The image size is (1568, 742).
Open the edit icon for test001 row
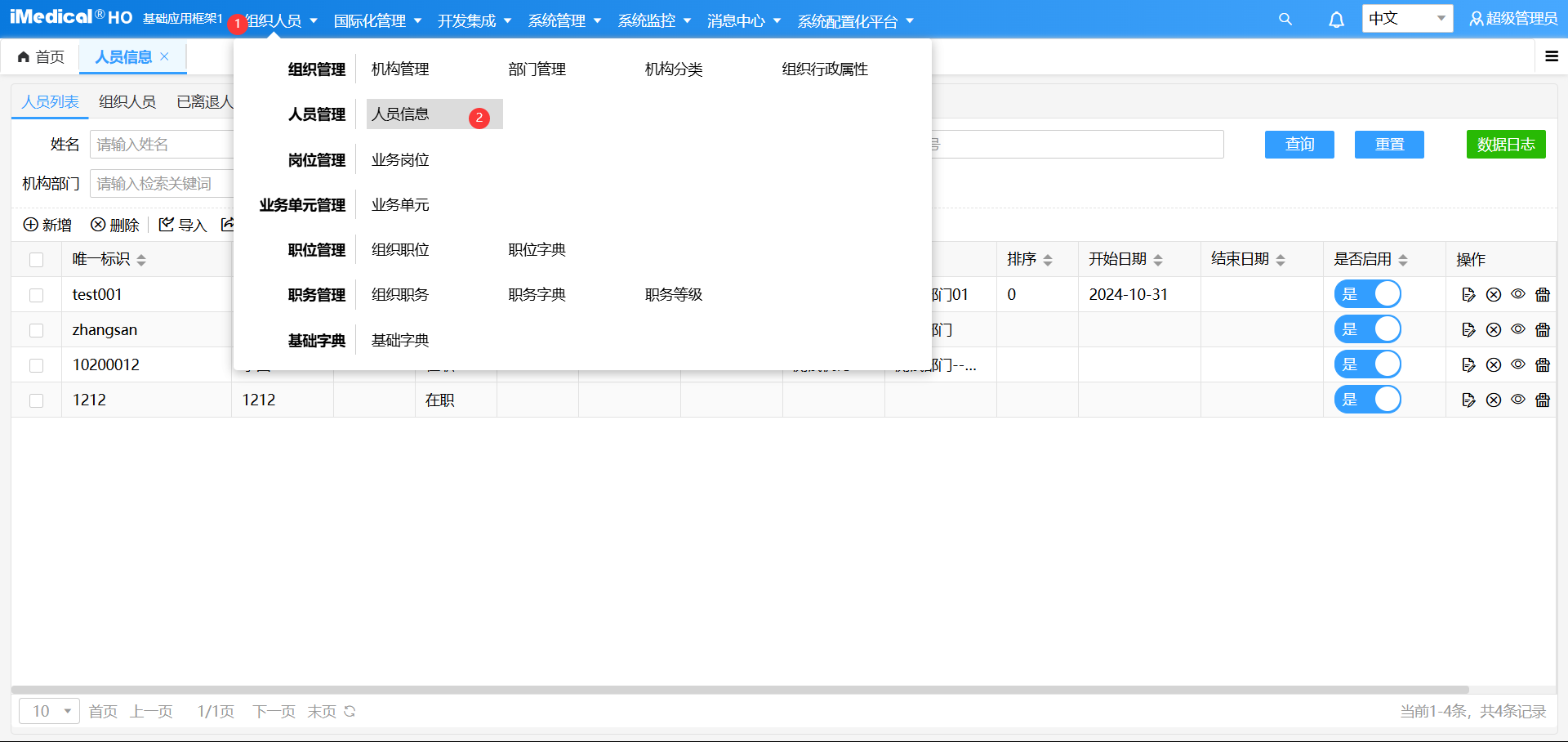coord(1468,294)
